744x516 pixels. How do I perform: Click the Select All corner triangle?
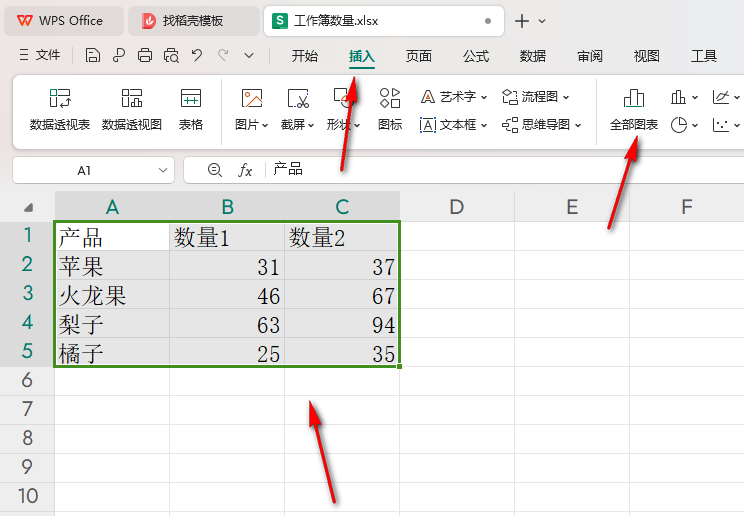tap(28, 207)
